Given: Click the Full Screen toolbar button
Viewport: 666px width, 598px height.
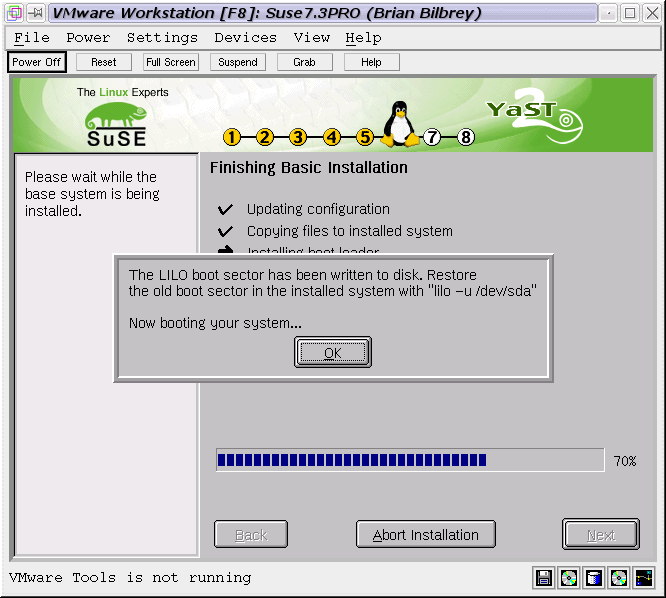Looking at the screenshot, I should click(x=170, y=62).
